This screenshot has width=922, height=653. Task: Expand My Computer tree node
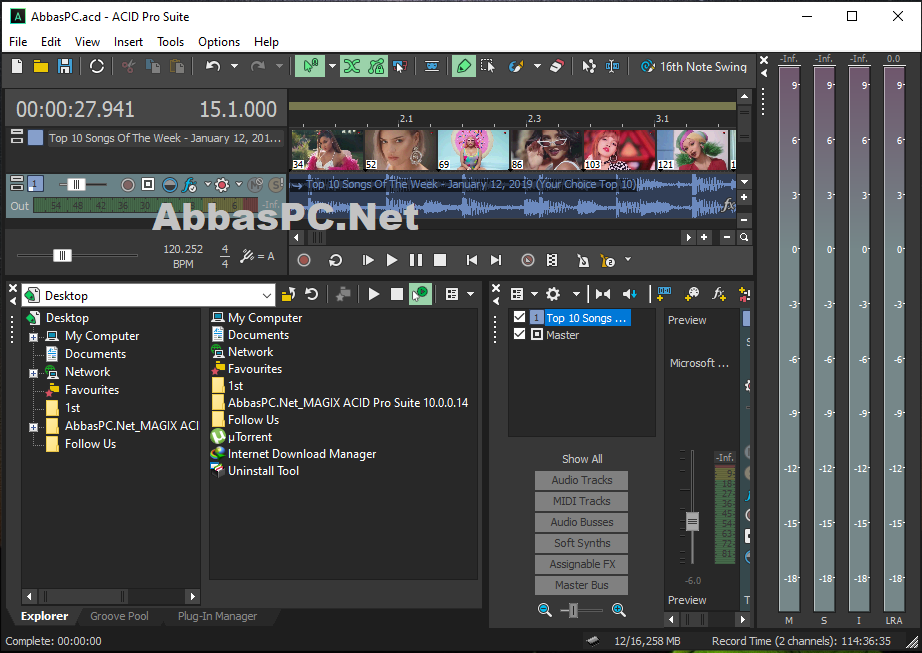34,337
